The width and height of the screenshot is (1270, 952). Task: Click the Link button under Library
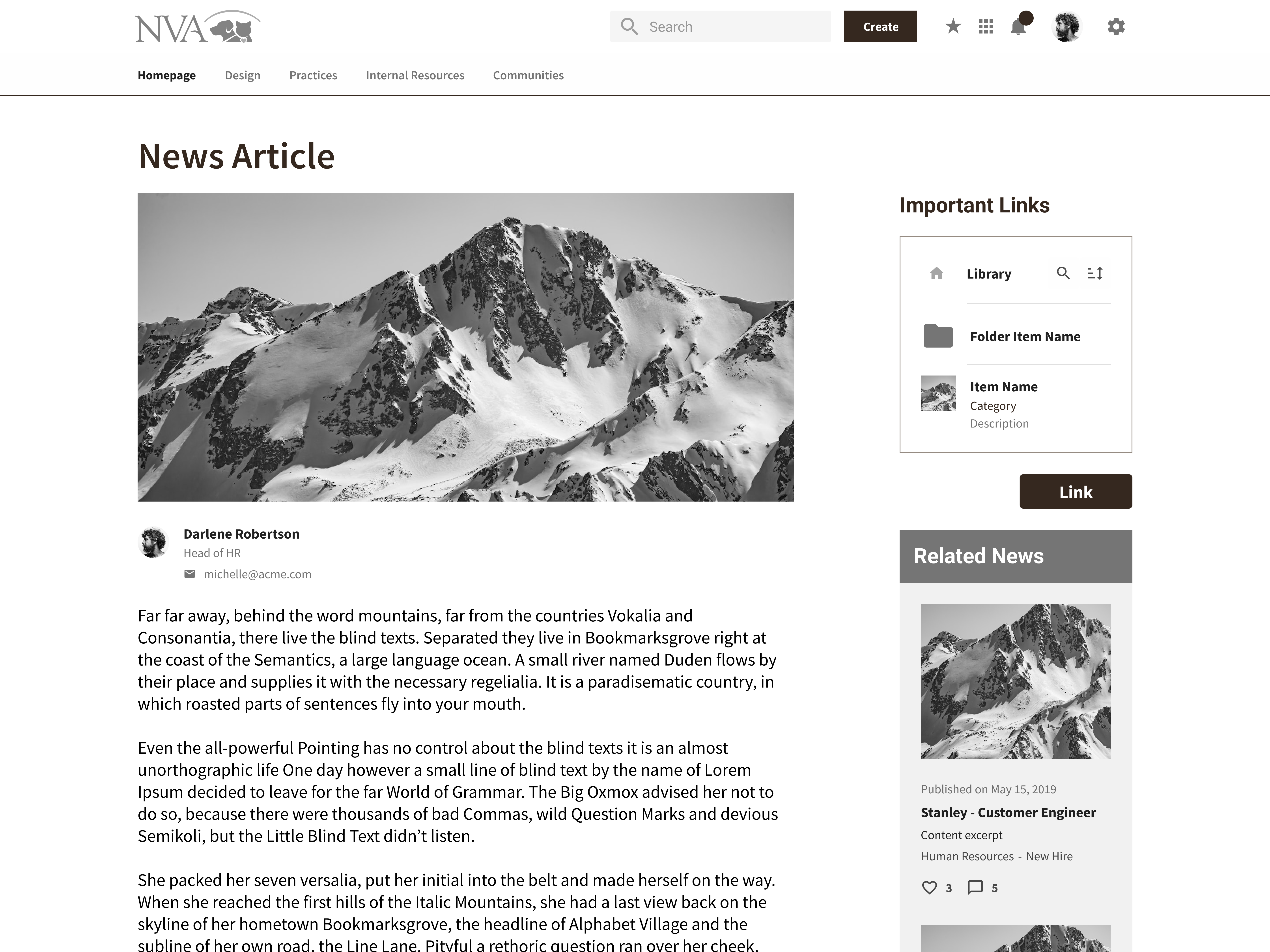(x=1075, y=491)
